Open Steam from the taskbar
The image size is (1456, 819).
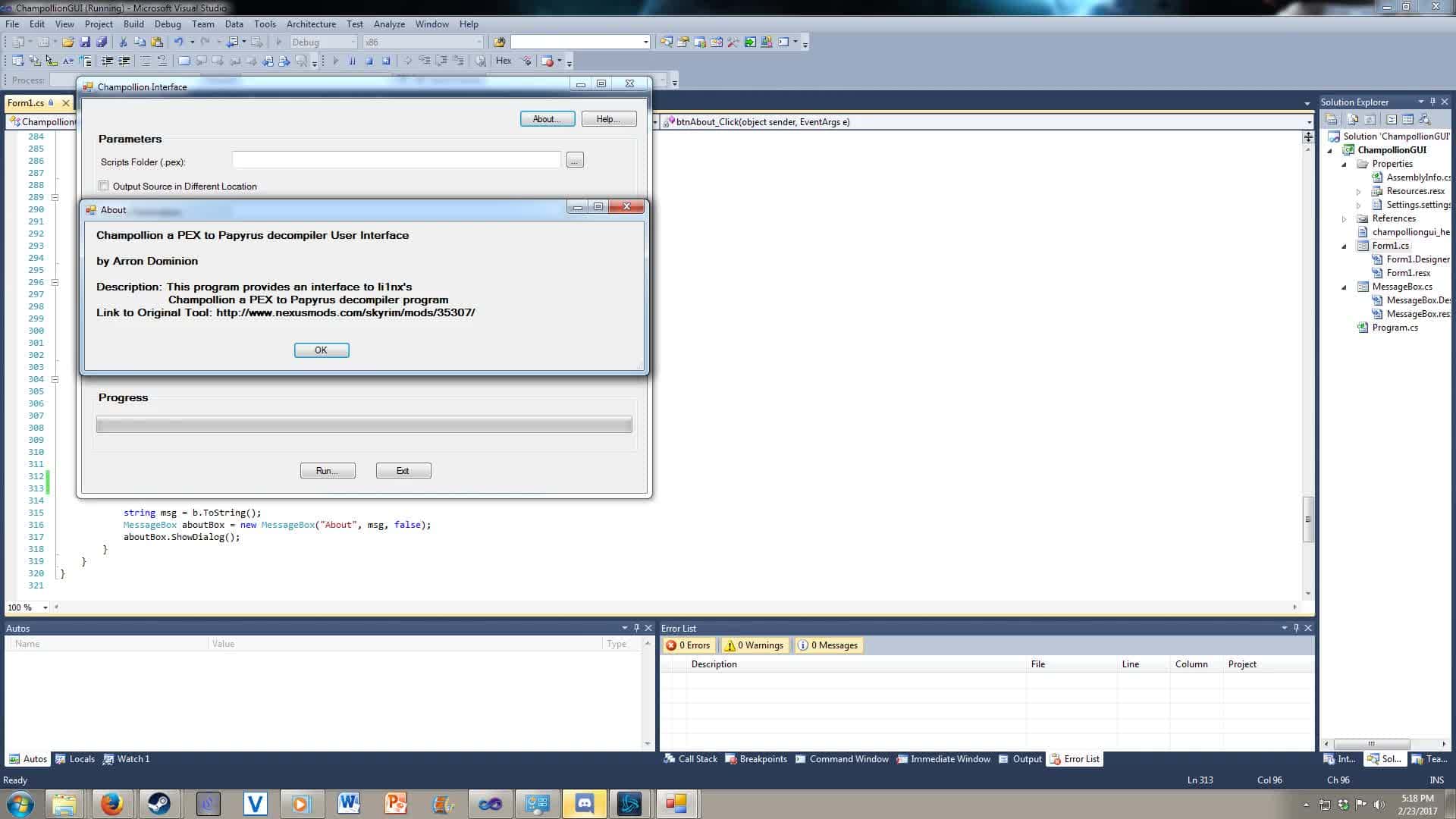pyautogui.click(x=159, y=804)
